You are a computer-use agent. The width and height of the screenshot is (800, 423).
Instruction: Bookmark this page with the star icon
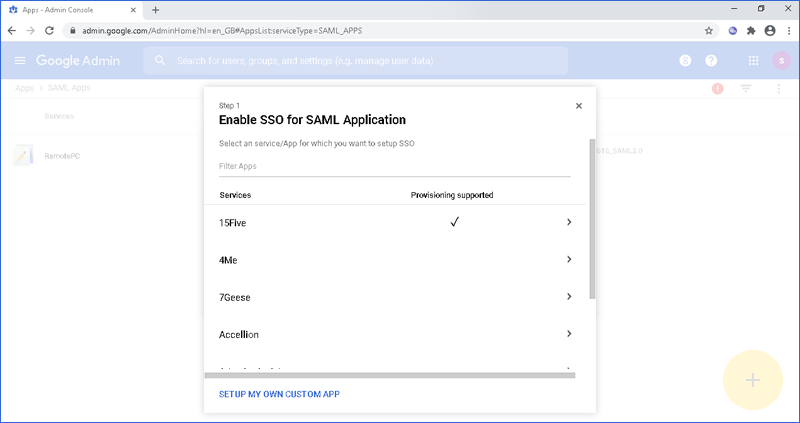pos(709,30)
